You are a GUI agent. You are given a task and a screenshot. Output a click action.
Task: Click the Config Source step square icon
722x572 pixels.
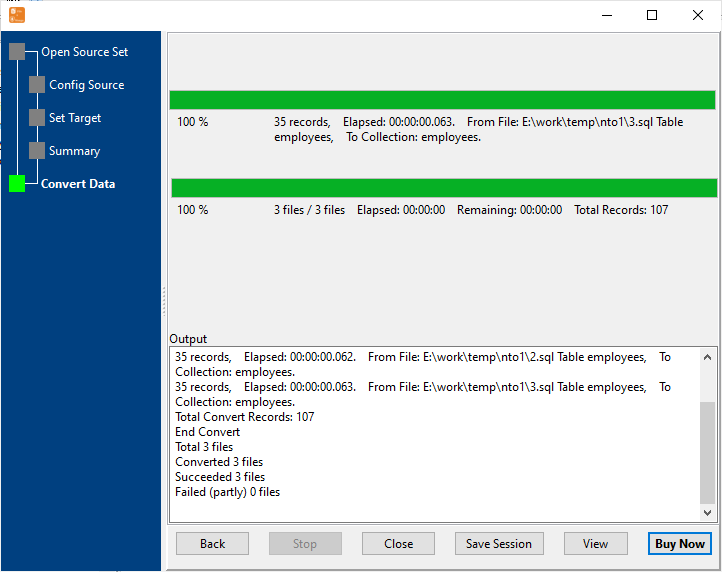click(37, 85)
